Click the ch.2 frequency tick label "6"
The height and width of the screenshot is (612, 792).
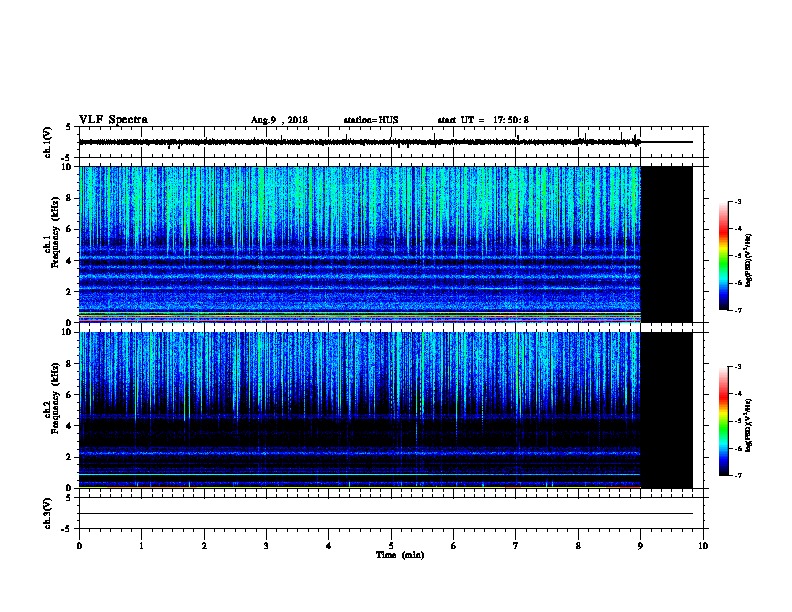tap(69, 395)
